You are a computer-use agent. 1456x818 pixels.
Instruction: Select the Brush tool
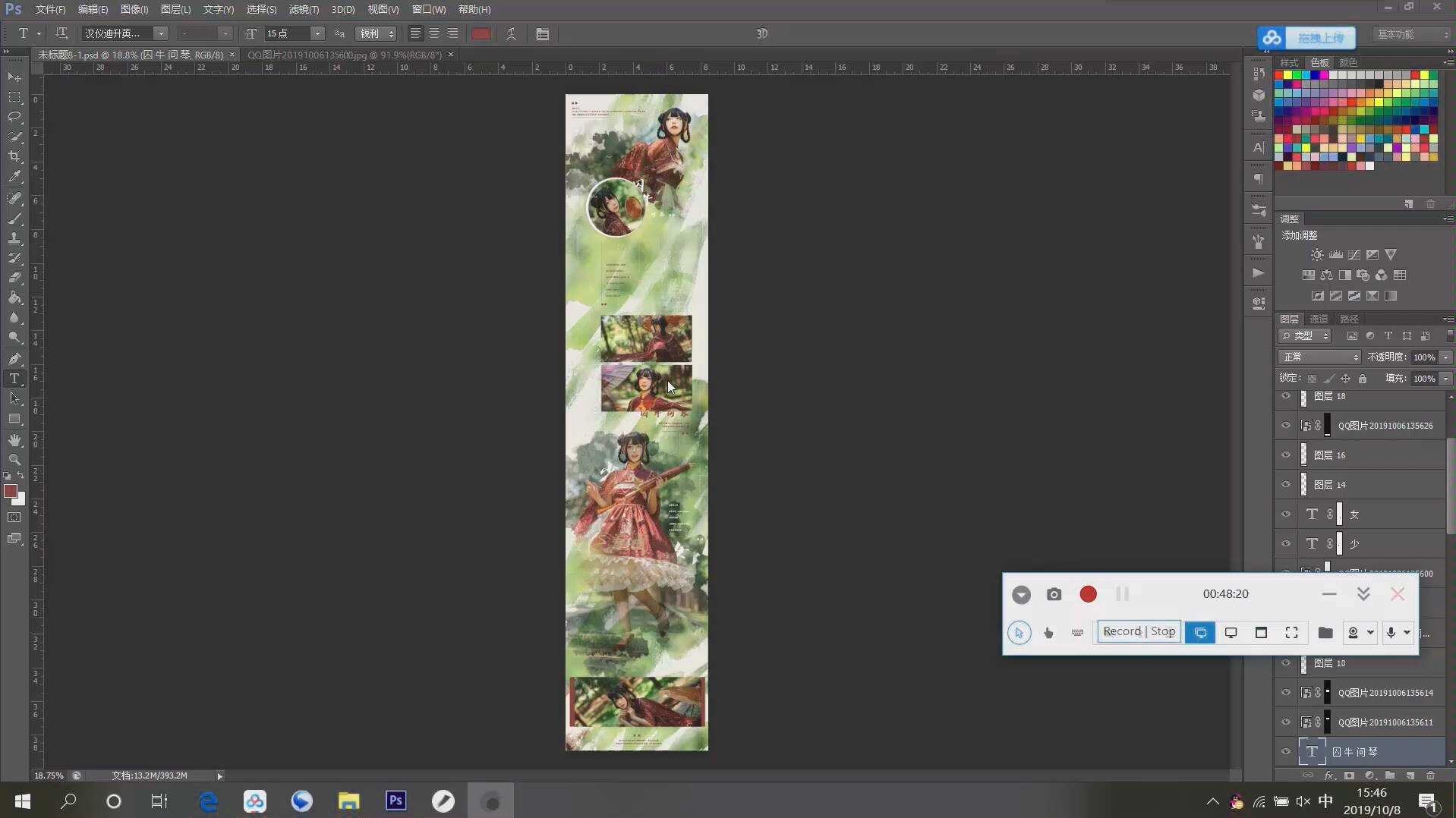(x=14, y=219)
